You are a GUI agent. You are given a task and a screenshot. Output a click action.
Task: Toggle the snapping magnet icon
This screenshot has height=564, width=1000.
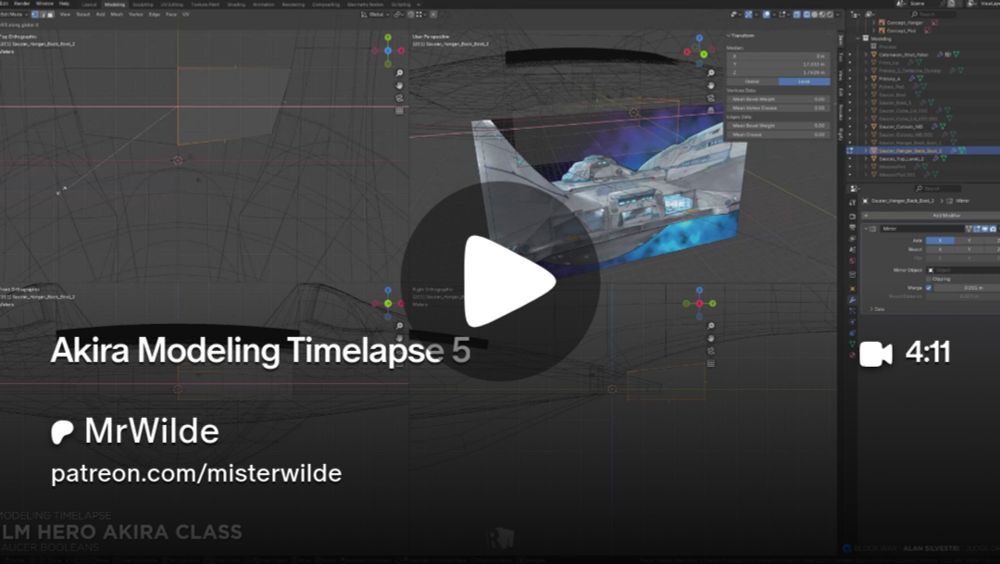tap(411, 14)
